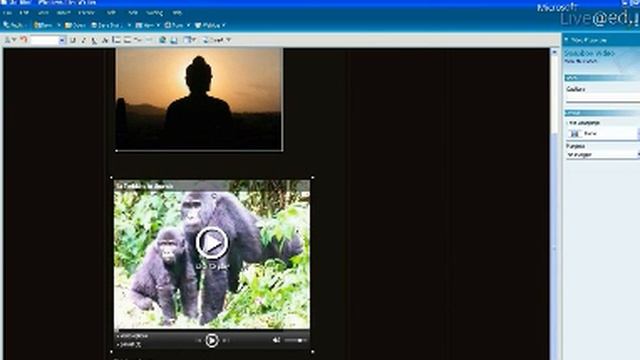Toggle italic formatting
Screen dimensions: 640x360
[83, 40]
